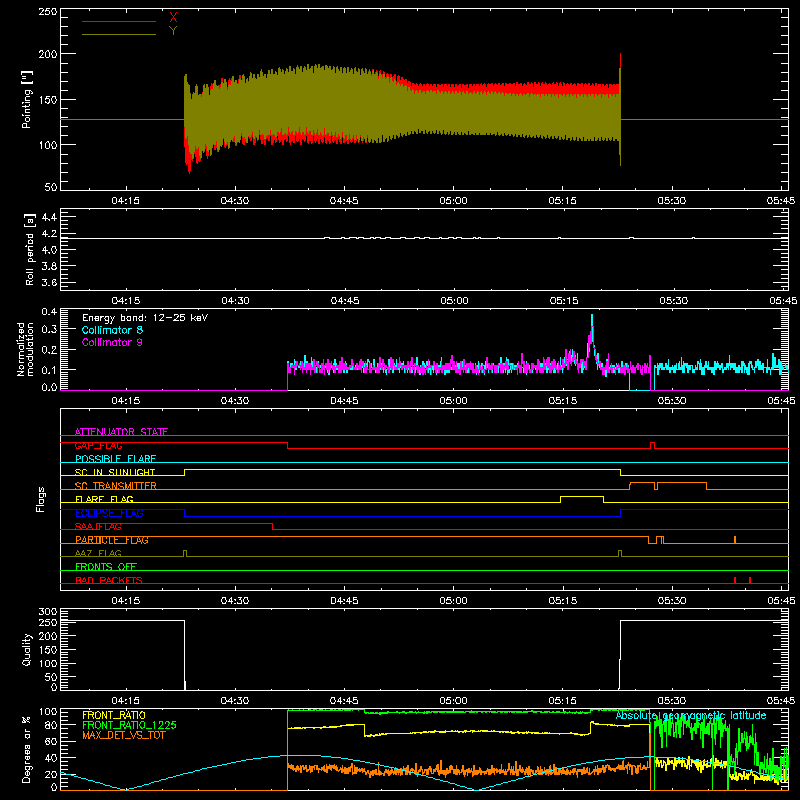
Task: Click the PARTICLE_FLAG label
Action: pyautogui.click(x=112, y=540)
